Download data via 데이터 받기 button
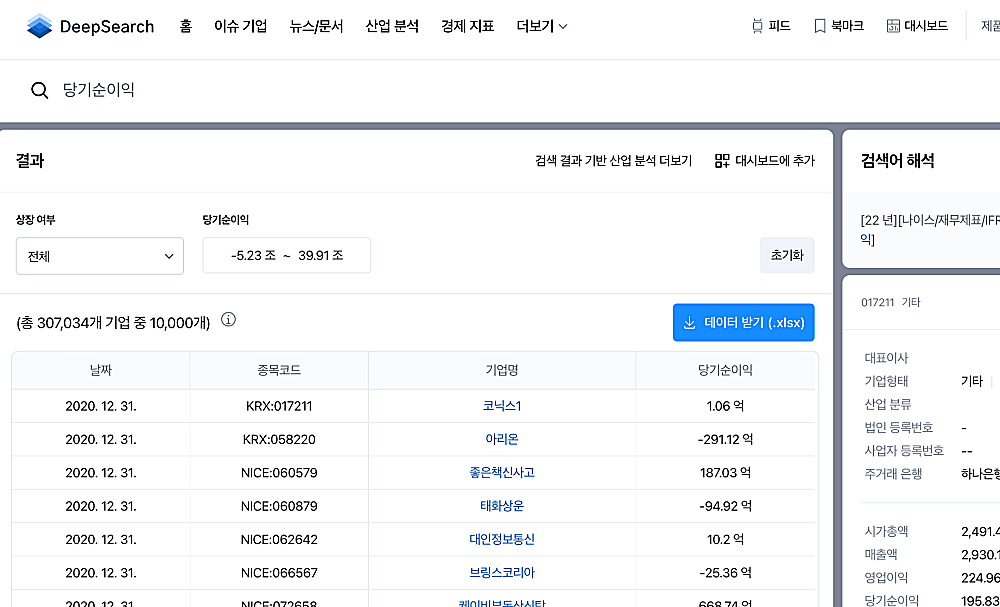The width and height of the screenshot is (1000, 607). point(743,322)
